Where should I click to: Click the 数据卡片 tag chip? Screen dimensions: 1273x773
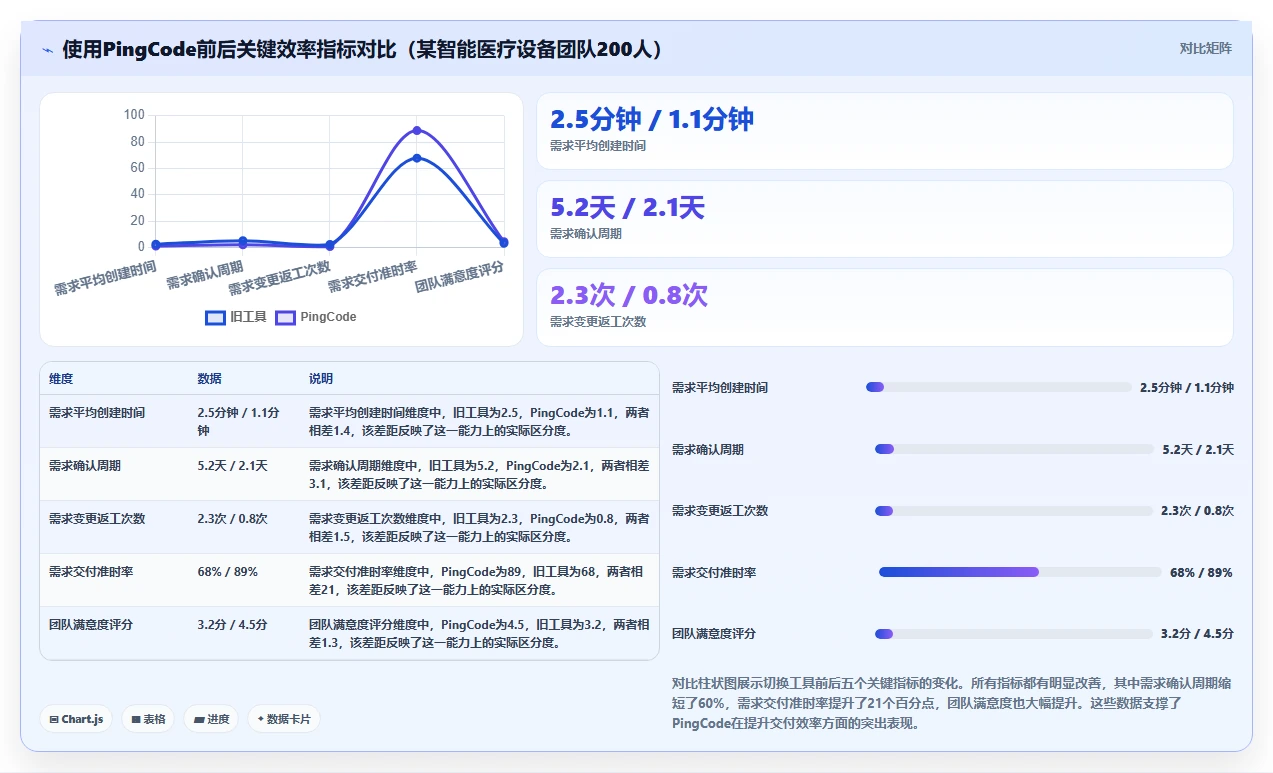point(284,719)
